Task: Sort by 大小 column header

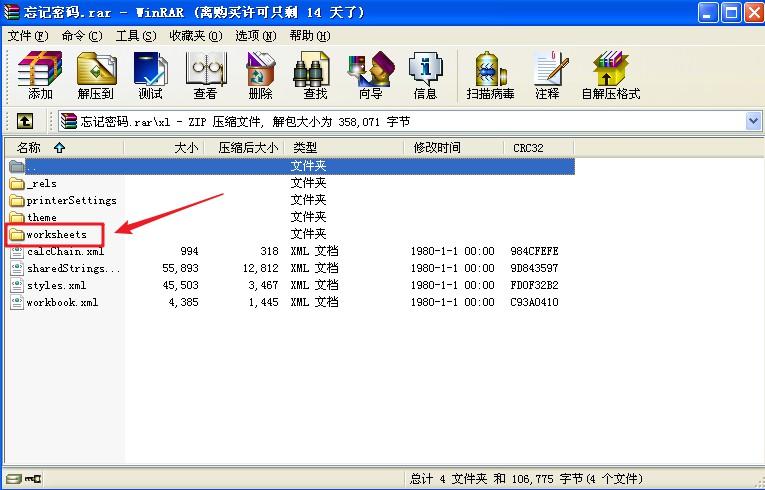Action: [164, 147]
